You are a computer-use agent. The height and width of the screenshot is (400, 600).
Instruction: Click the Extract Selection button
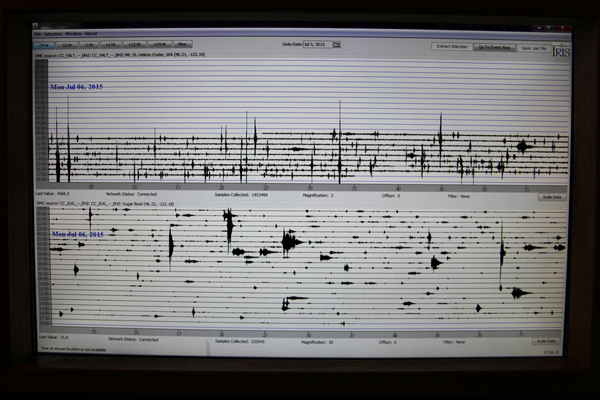[450, 46]
